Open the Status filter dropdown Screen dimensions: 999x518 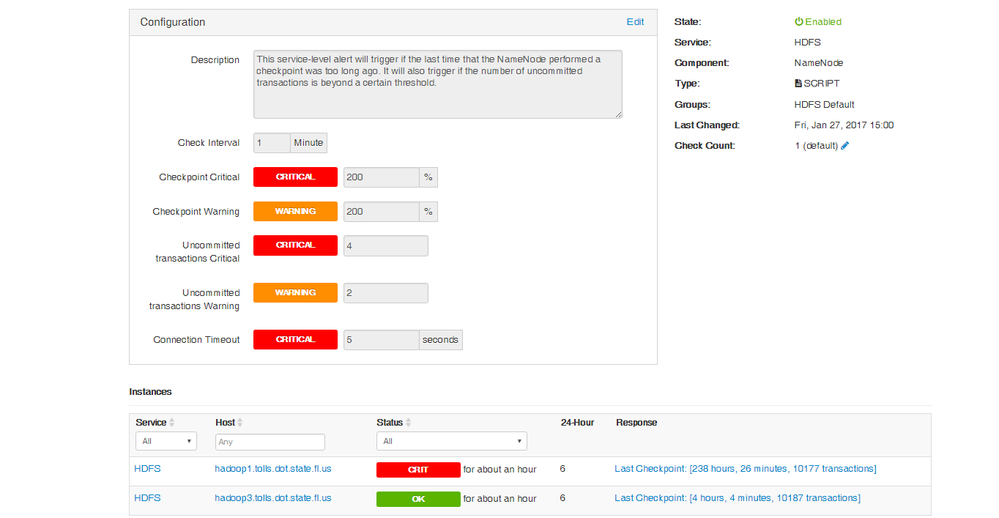pos(452,441)
